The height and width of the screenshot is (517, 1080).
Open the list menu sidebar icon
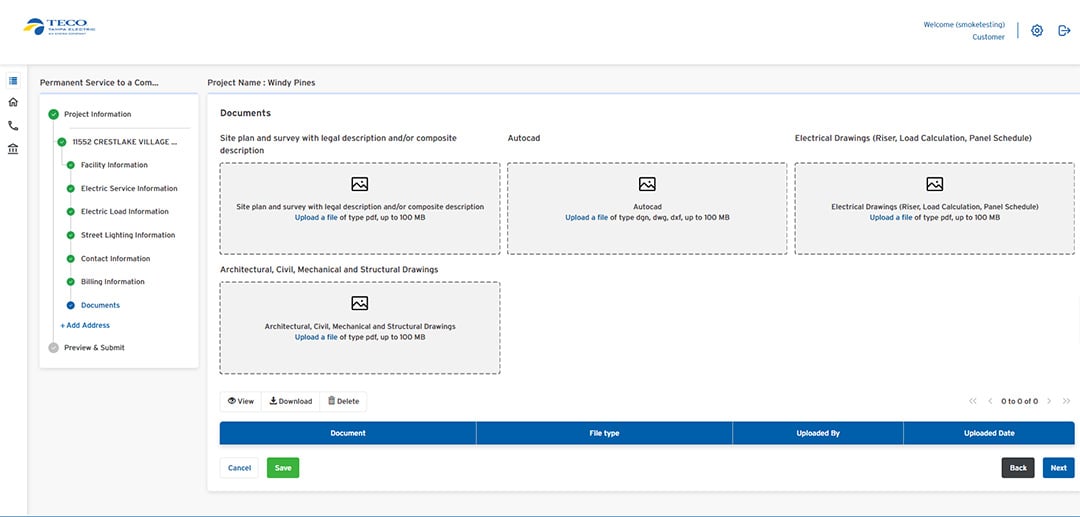coord(13,81)
